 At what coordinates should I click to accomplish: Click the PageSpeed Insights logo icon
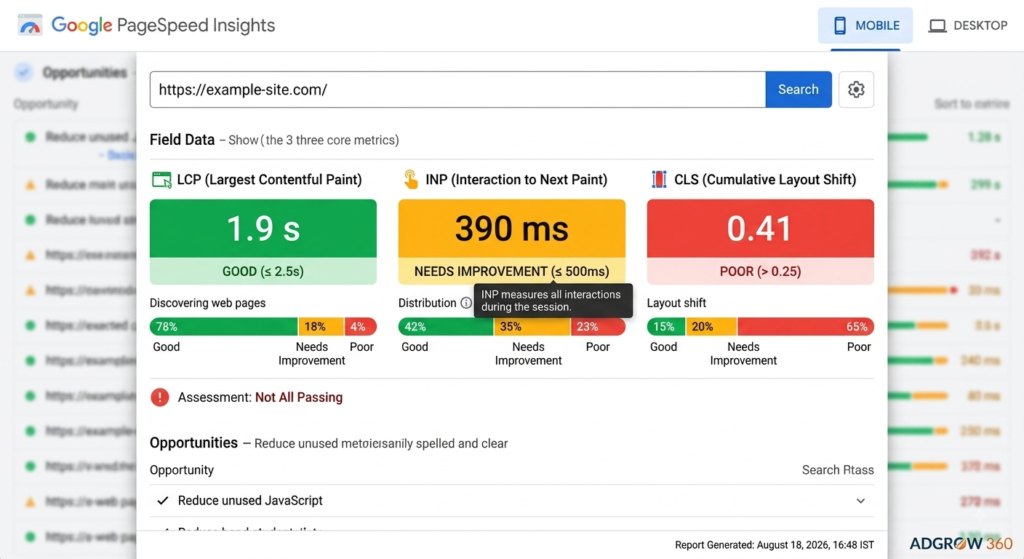[29, 25]
